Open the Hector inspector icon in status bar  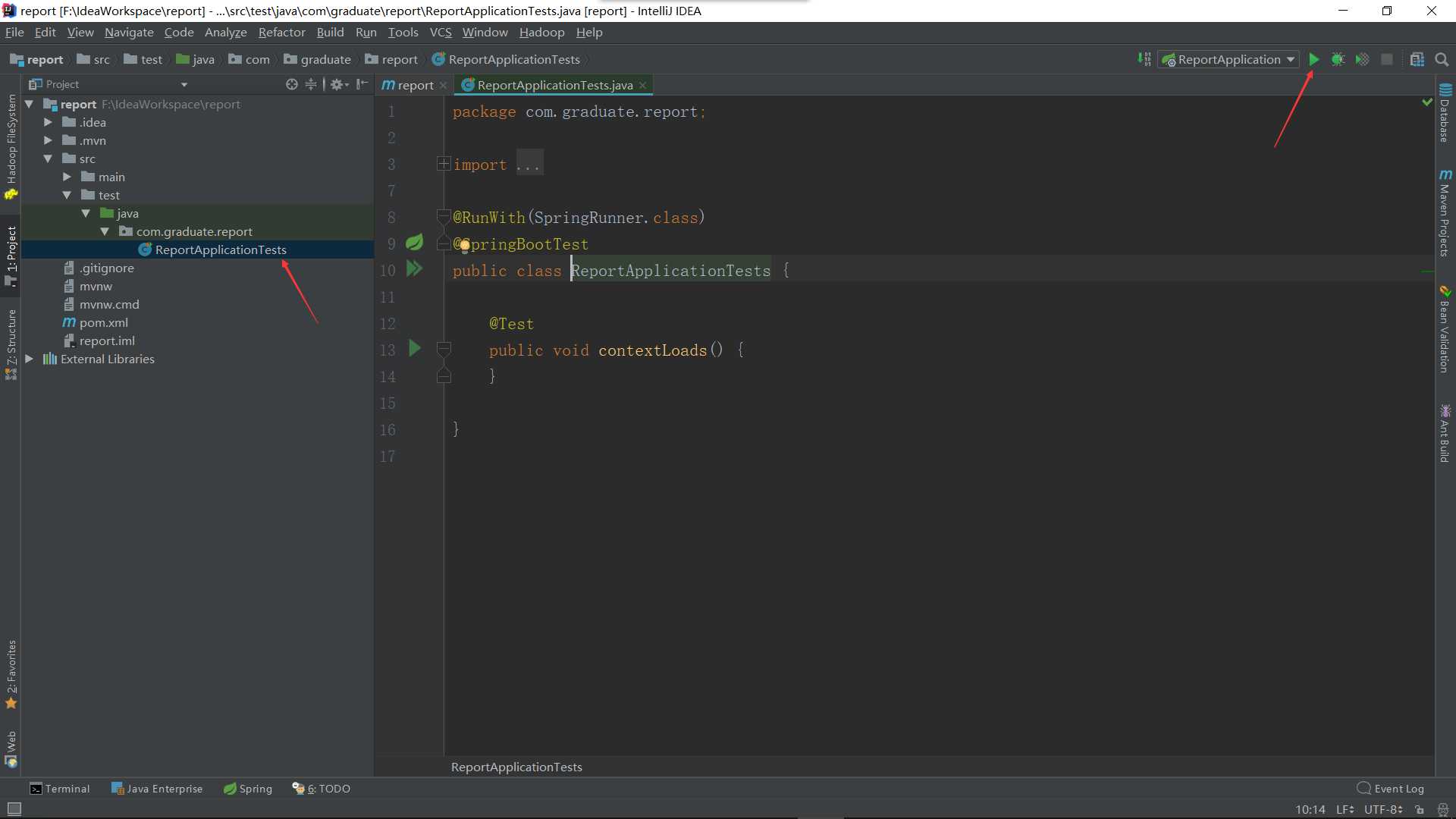1443,809
